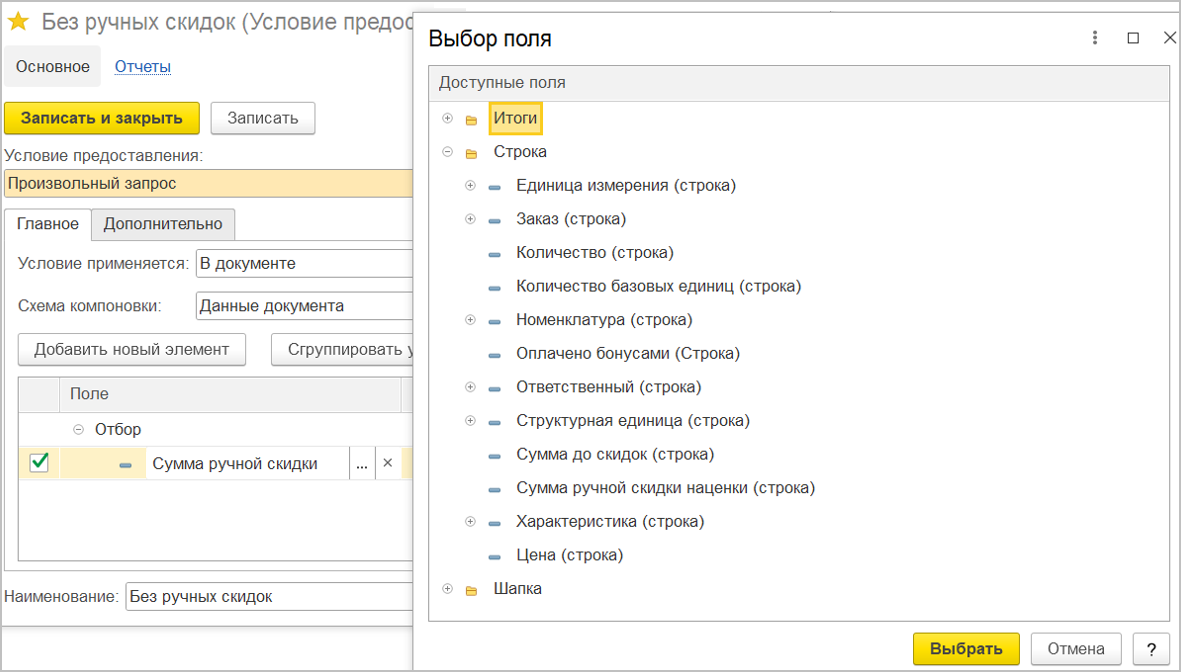1181x672 pixels.
Task: Expand the Итоги tree node
Action: (x=447, y=119)
